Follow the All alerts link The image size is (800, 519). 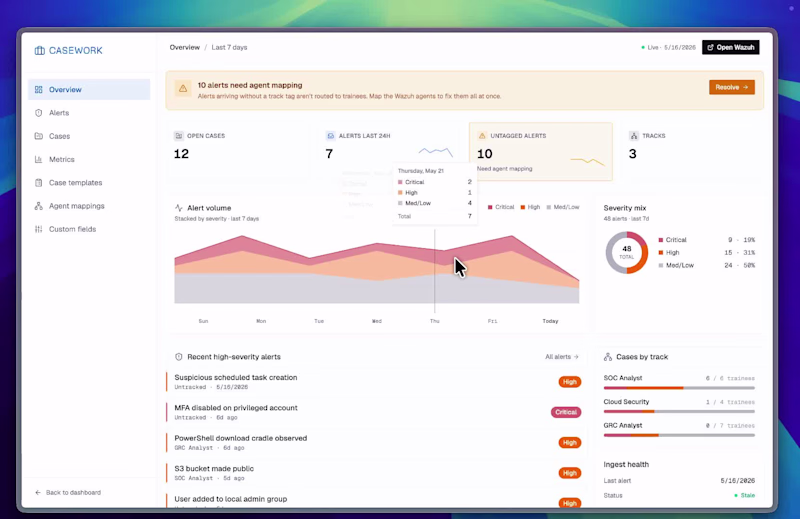pos(562,357)
